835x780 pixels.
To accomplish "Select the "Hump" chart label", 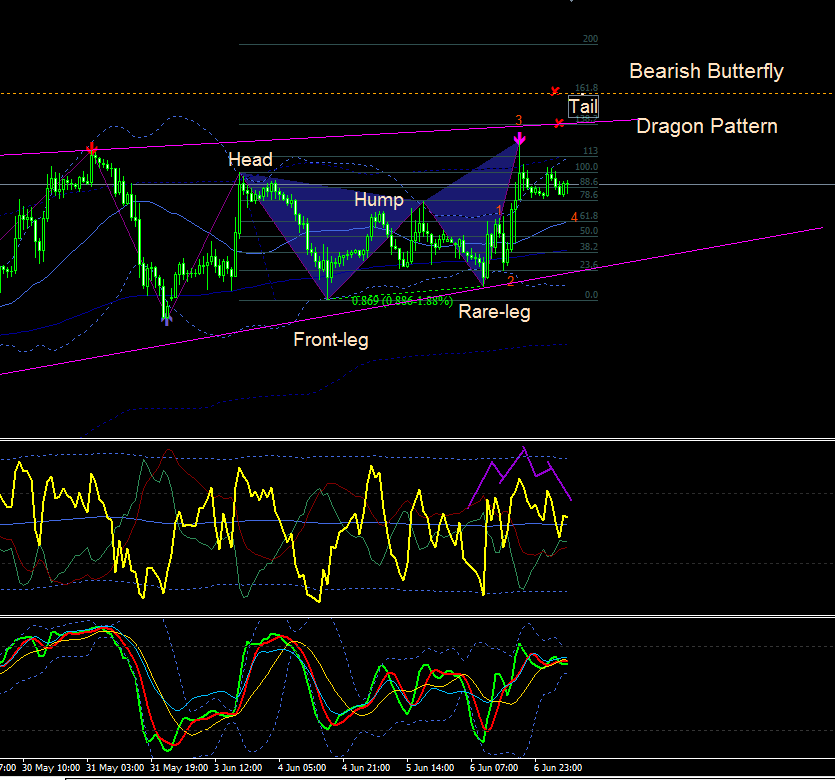I will point(379,200).
